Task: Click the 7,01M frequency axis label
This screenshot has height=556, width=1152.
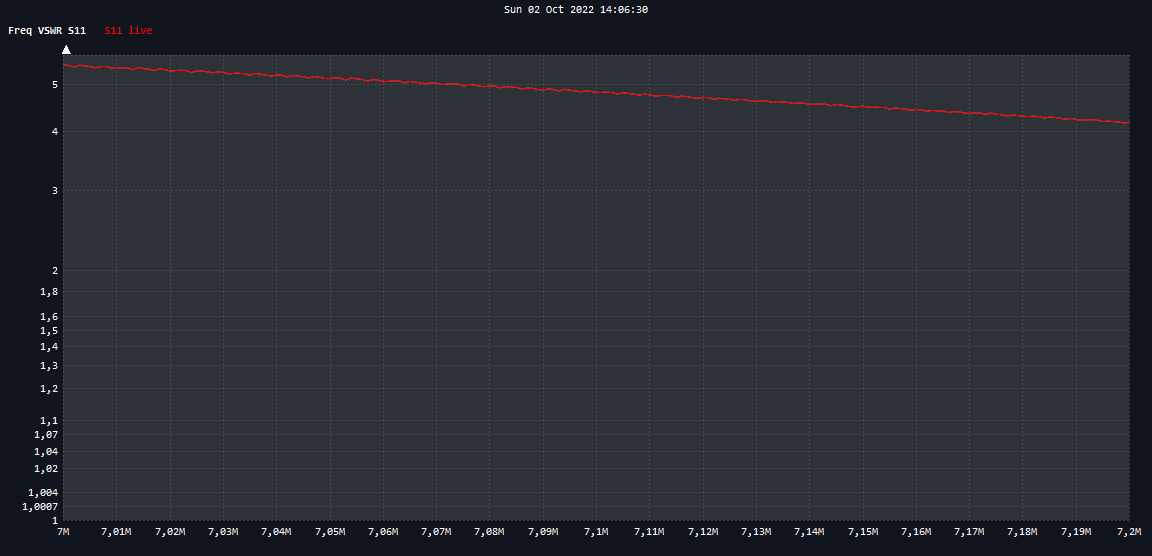Action: tap(117, 532)
